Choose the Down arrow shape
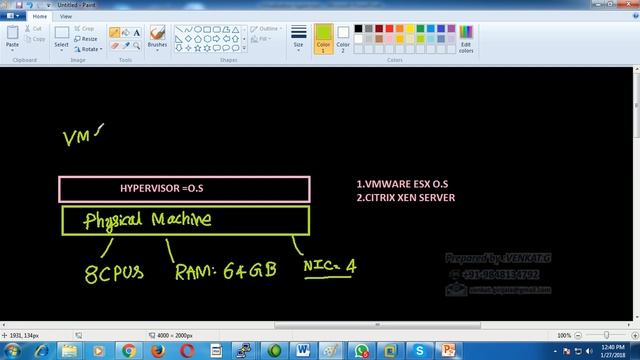 pos(179,48)
